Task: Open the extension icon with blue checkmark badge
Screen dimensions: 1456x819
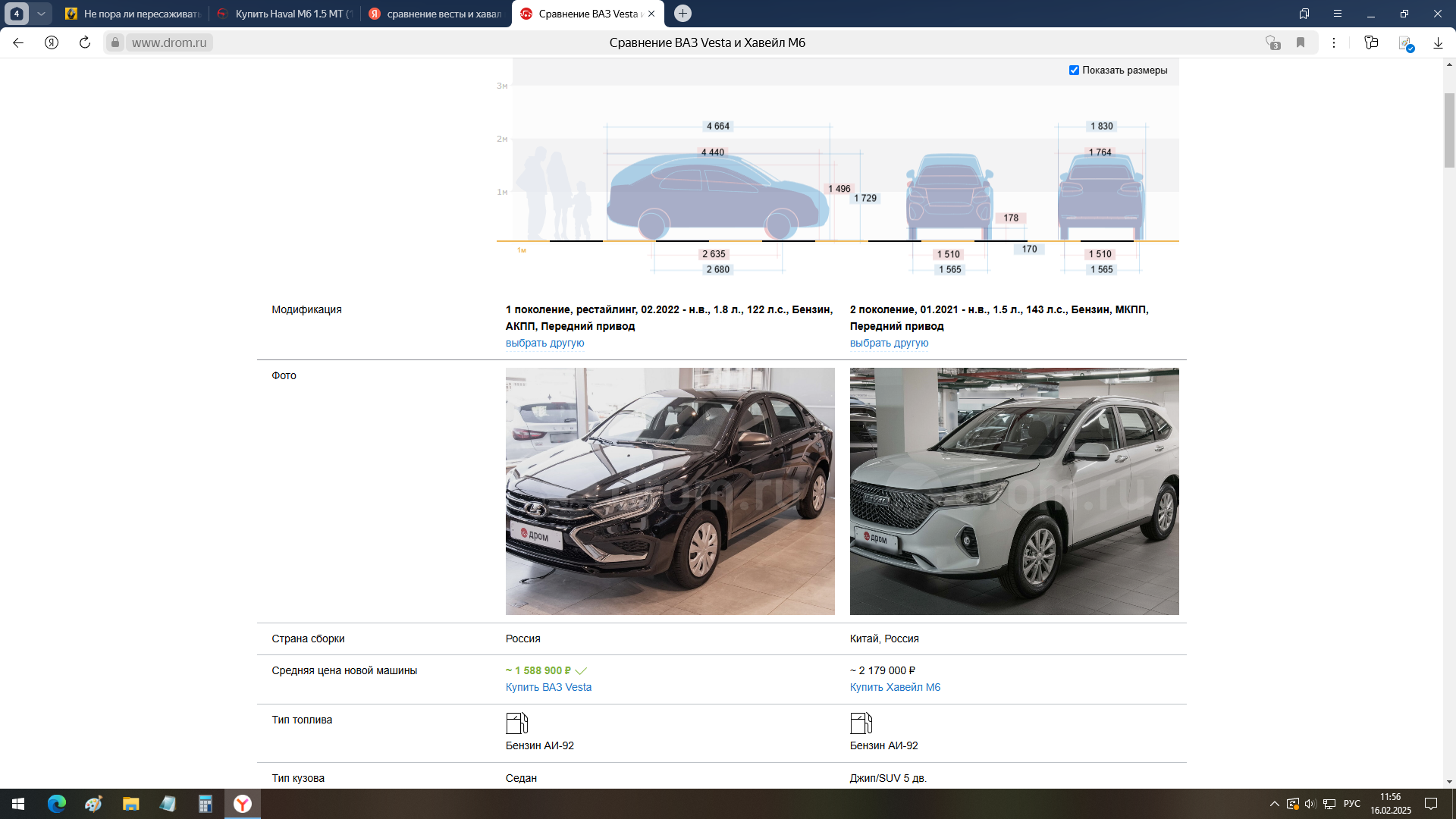Action: 1405,43
